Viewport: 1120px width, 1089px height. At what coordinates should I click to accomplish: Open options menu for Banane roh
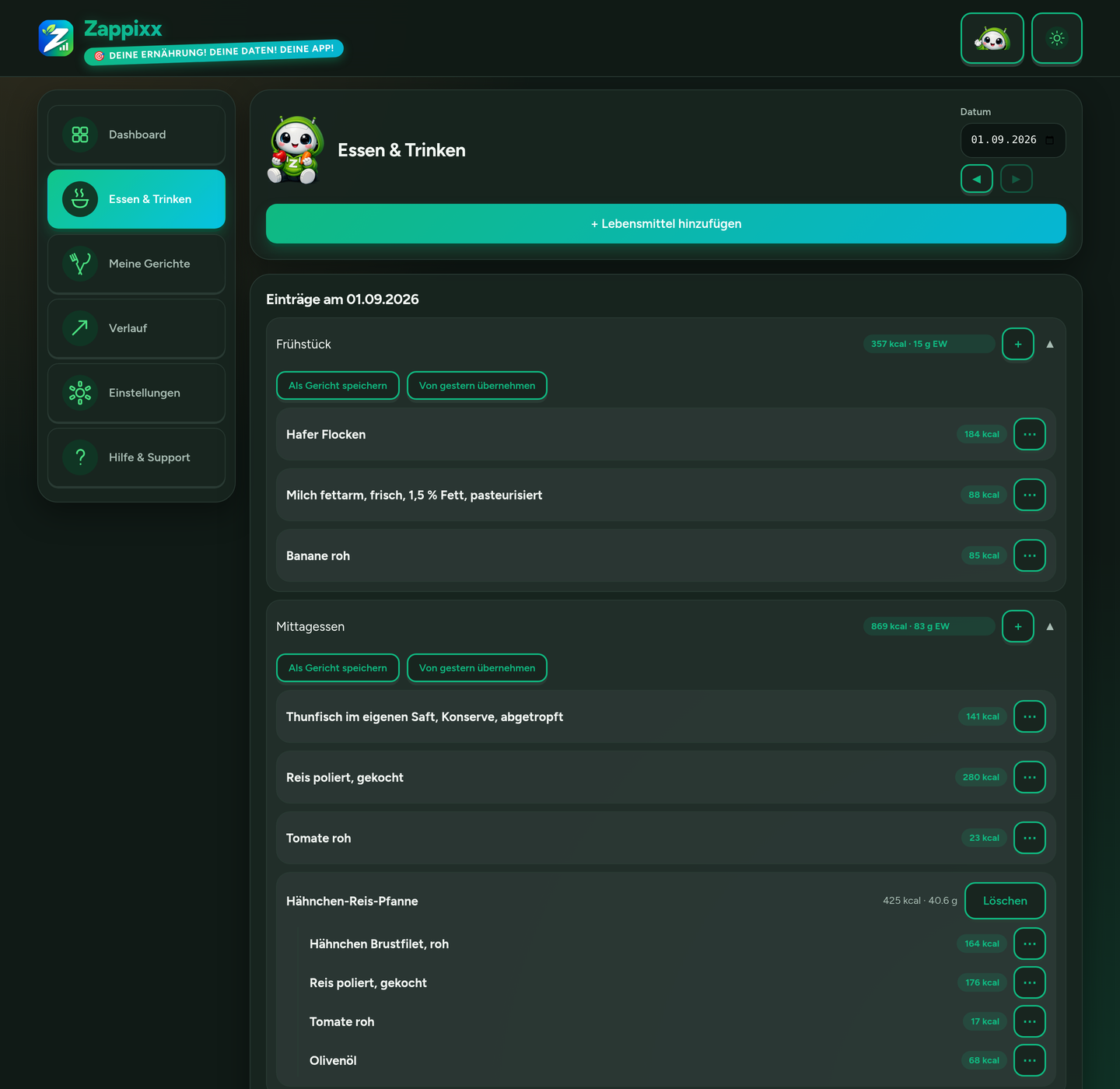pyautogui.click(x=1030, y=555)
